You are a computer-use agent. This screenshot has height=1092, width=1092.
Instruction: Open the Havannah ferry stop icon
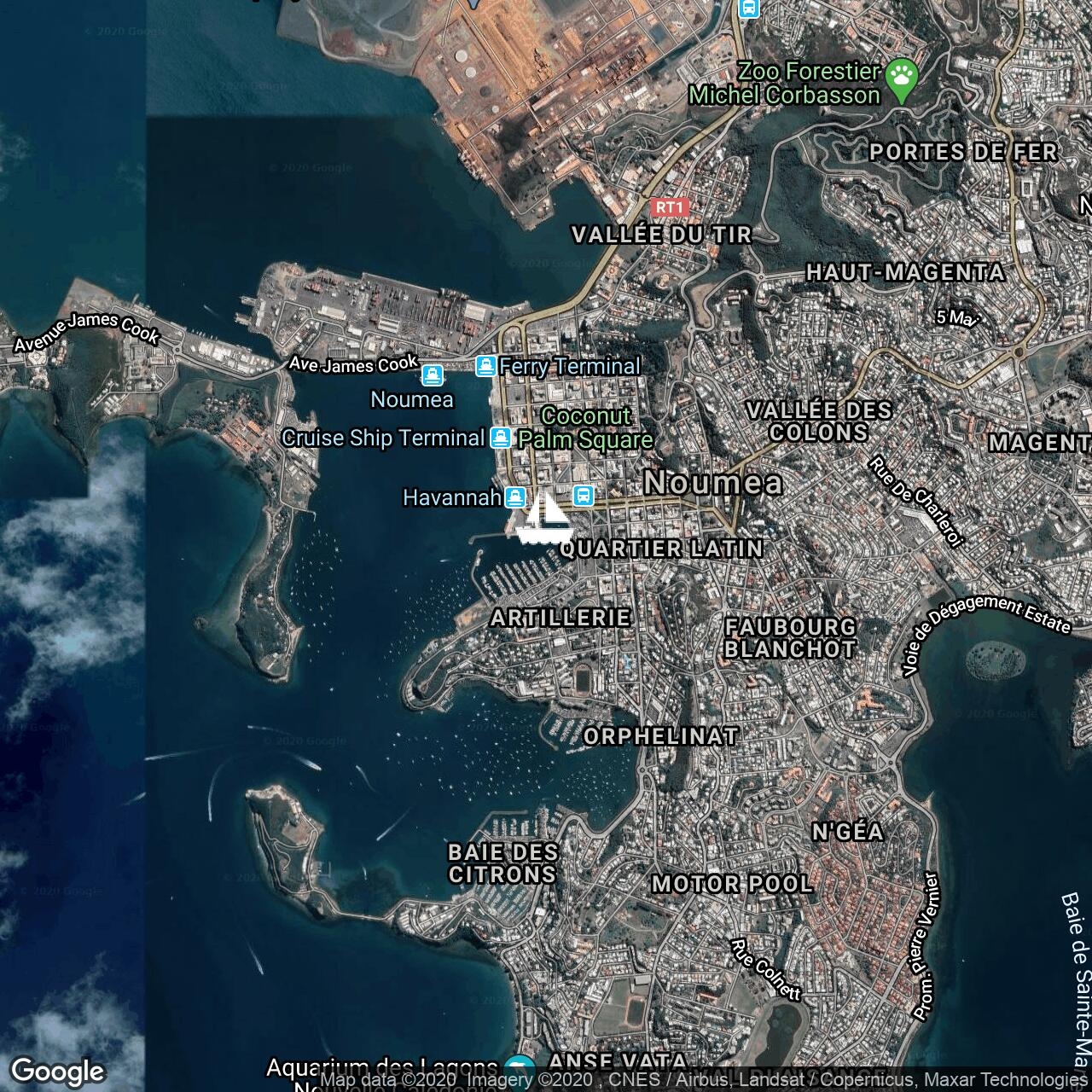(514, 497)
